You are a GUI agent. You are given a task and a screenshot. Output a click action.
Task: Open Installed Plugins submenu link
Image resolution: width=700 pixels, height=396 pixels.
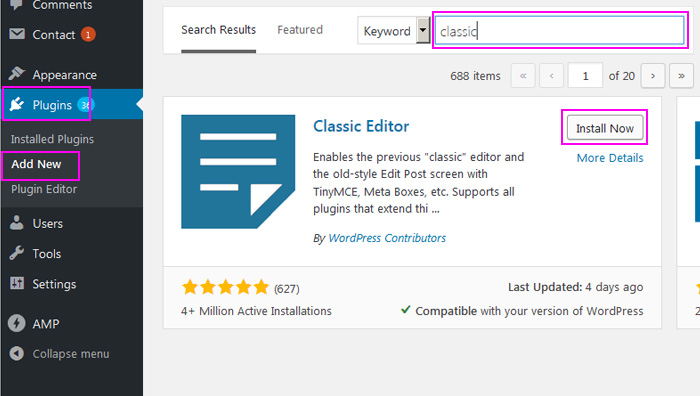pyautogui.click(x=52, y=139)
